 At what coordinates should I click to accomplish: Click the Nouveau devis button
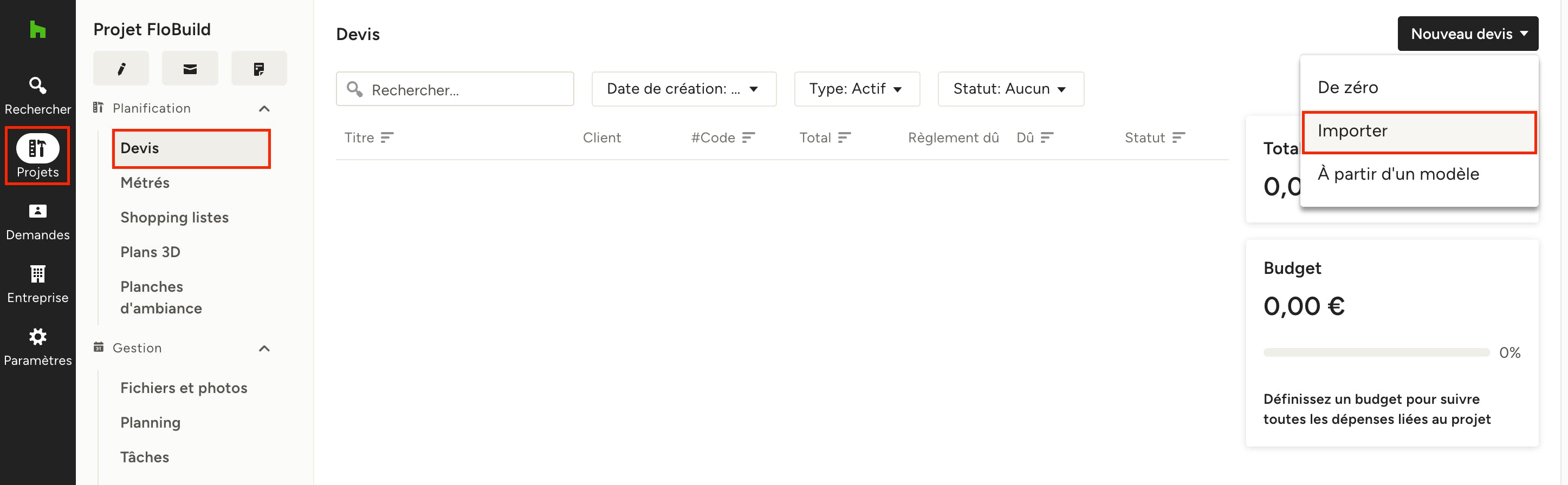coord(1467,34)
